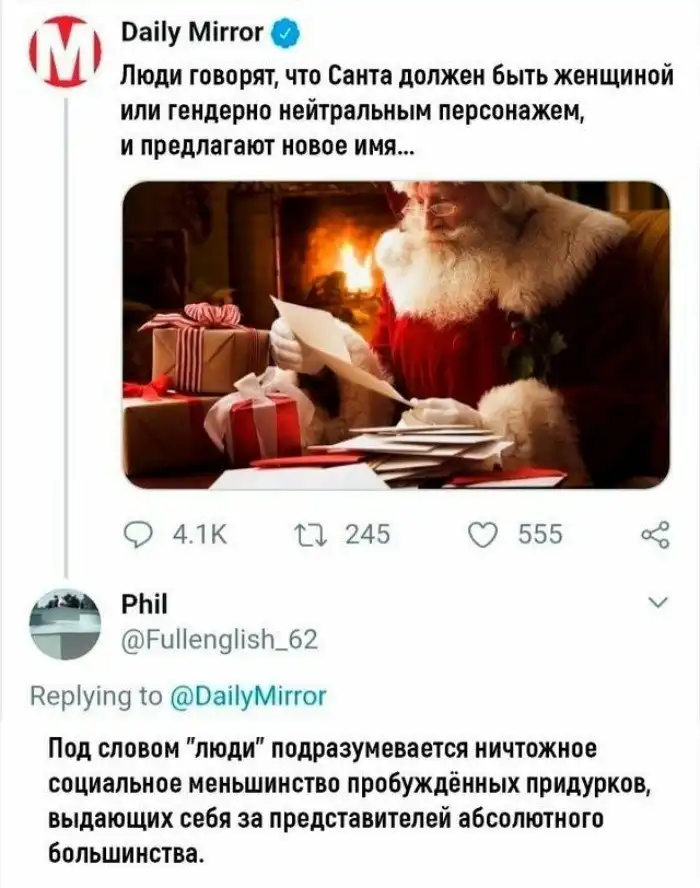Click the blue verified badge
This screenshot has width=700, height=888.
coord(286,33)
